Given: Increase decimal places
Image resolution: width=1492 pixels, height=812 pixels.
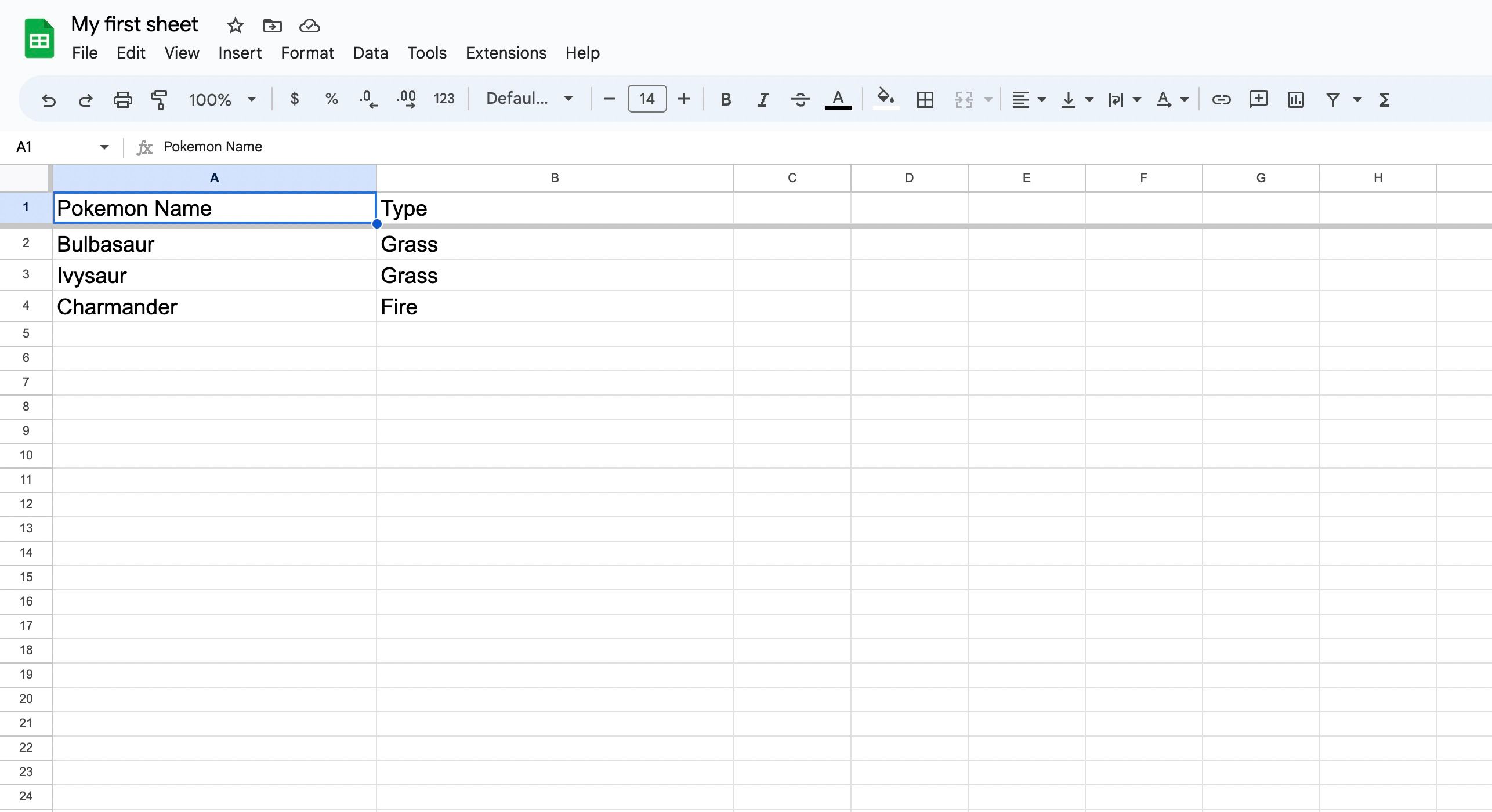Looking at the screenshot, I should tap(406, 99).
